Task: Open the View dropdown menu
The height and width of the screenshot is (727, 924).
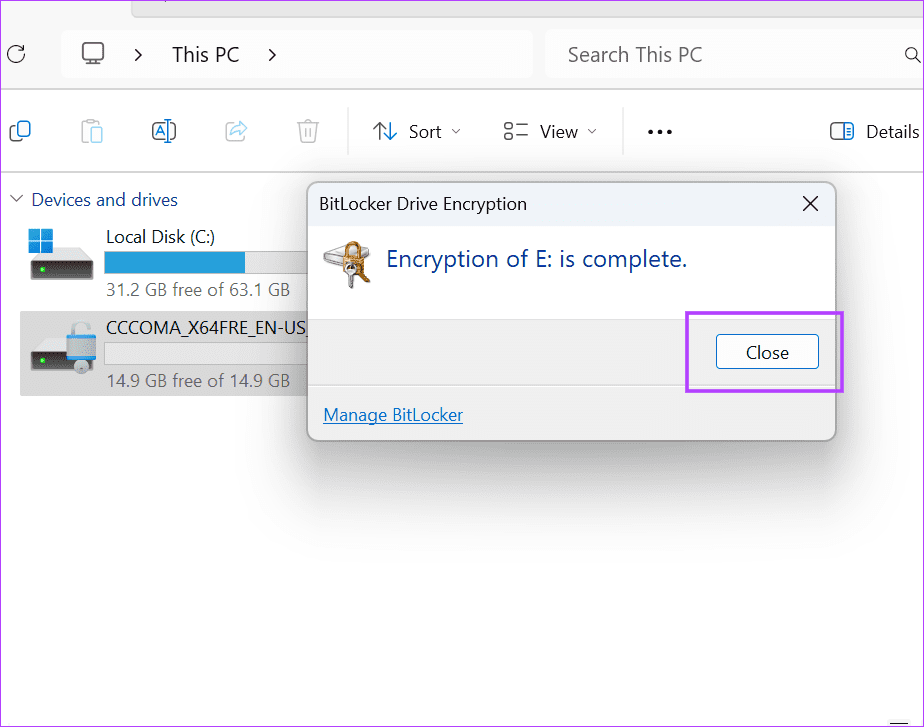Action: point(550,132)
